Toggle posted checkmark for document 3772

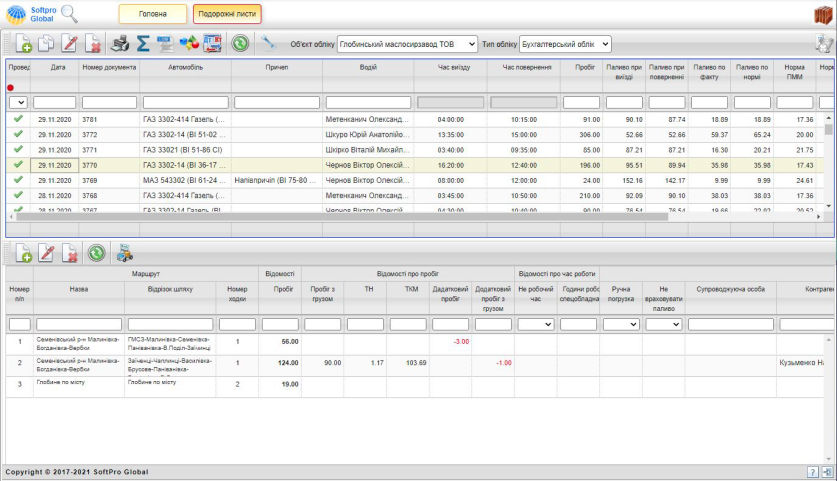(x=18, y=134)
